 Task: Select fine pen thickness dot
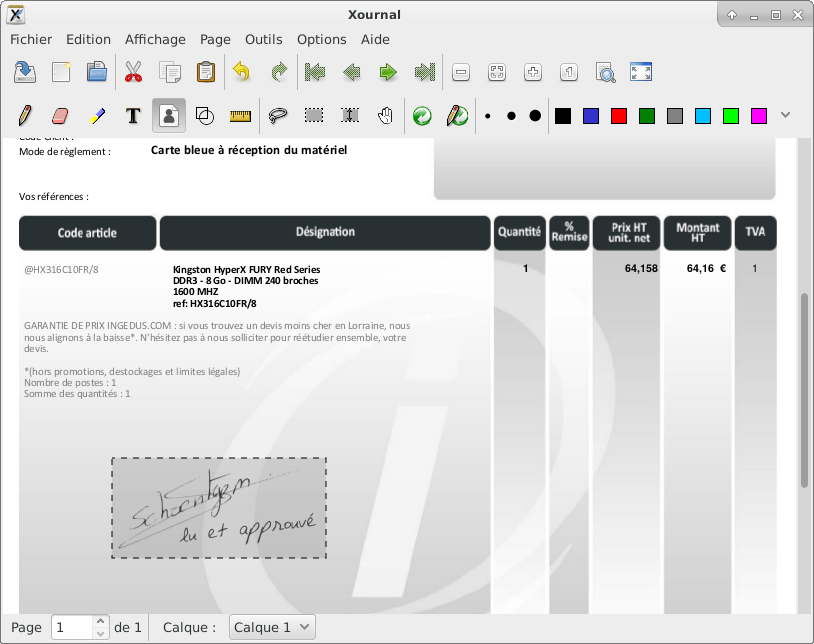tap(487, 116)
